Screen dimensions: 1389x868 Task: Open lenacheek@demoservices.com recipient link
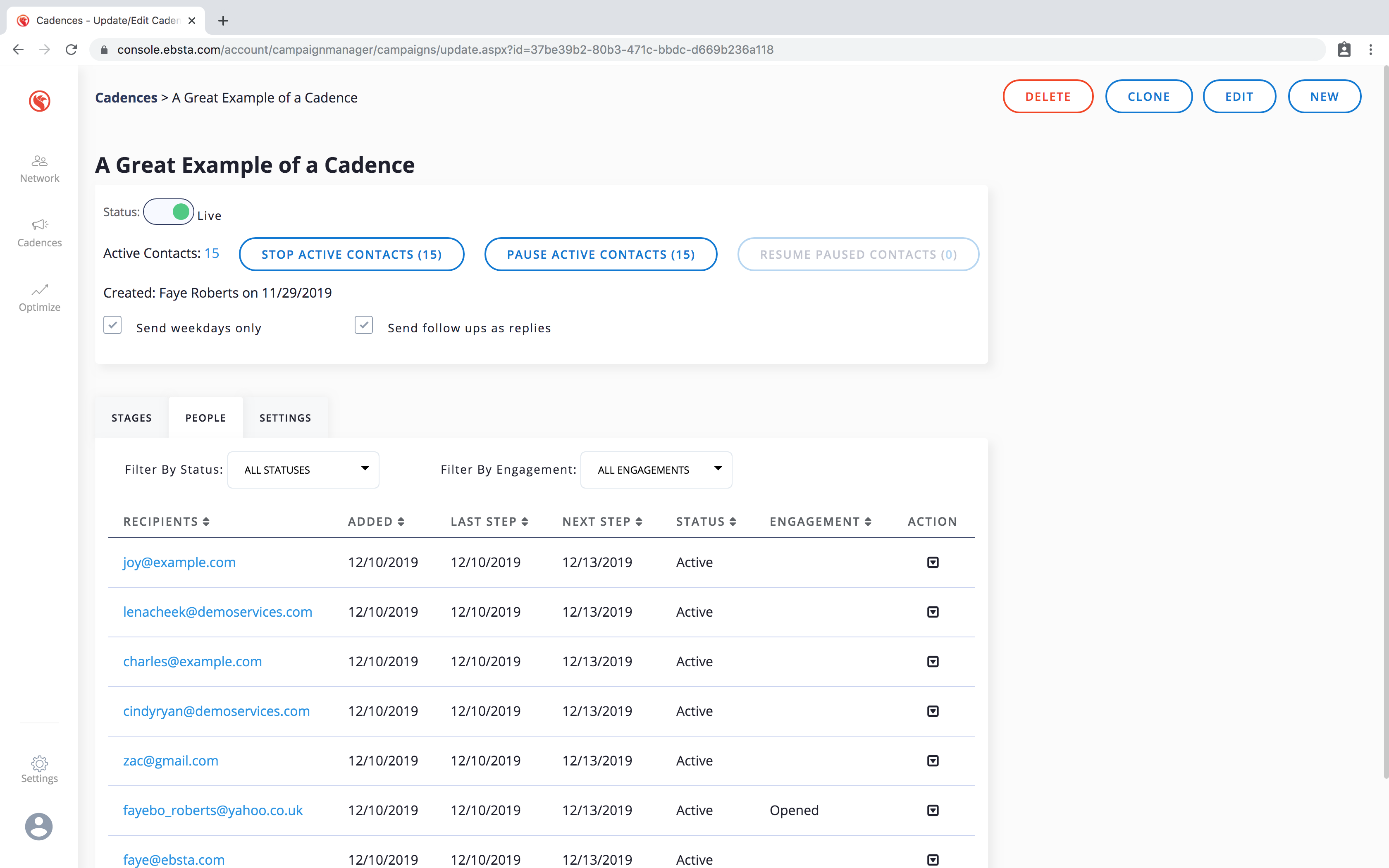(x=217, y=612)
